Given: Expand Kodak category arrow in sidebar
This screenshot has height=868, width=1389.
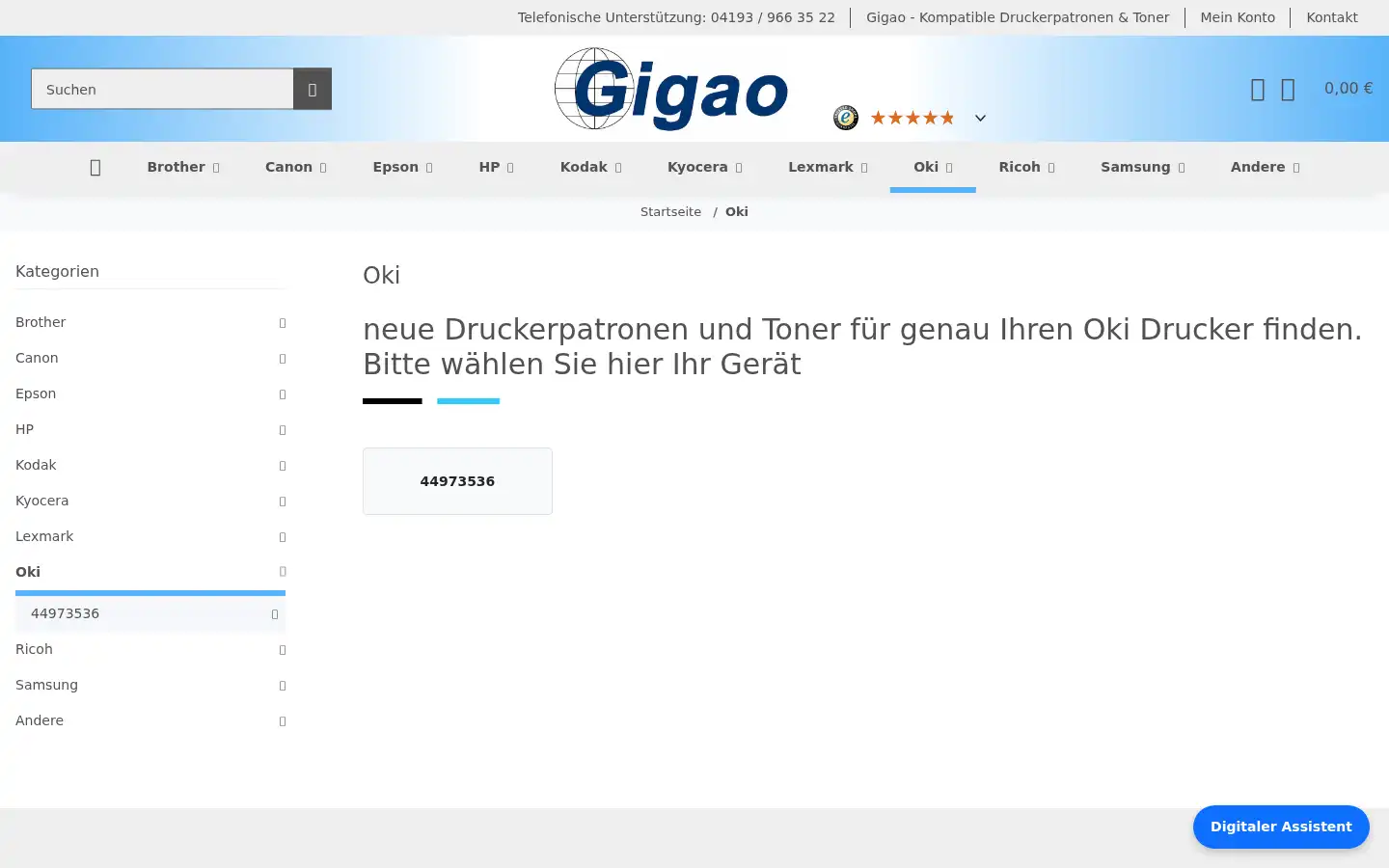Looking at the screenshot, I should coord(283,466).
